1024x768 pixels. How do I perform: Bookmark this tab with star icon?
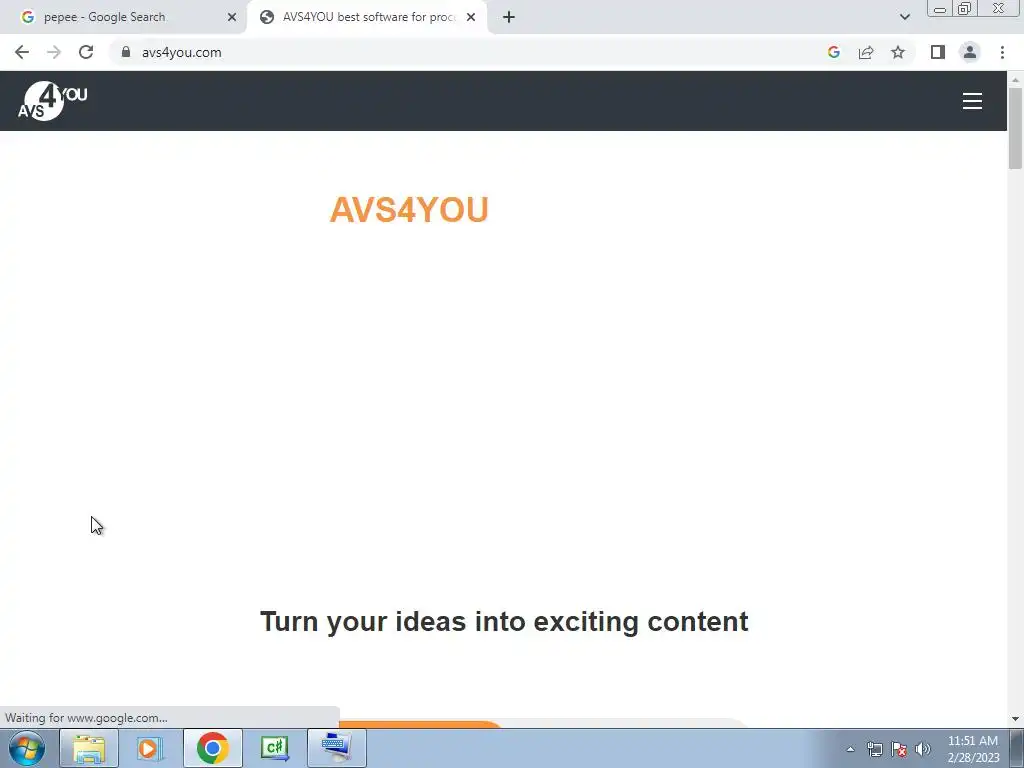click(x=898, y=52)
